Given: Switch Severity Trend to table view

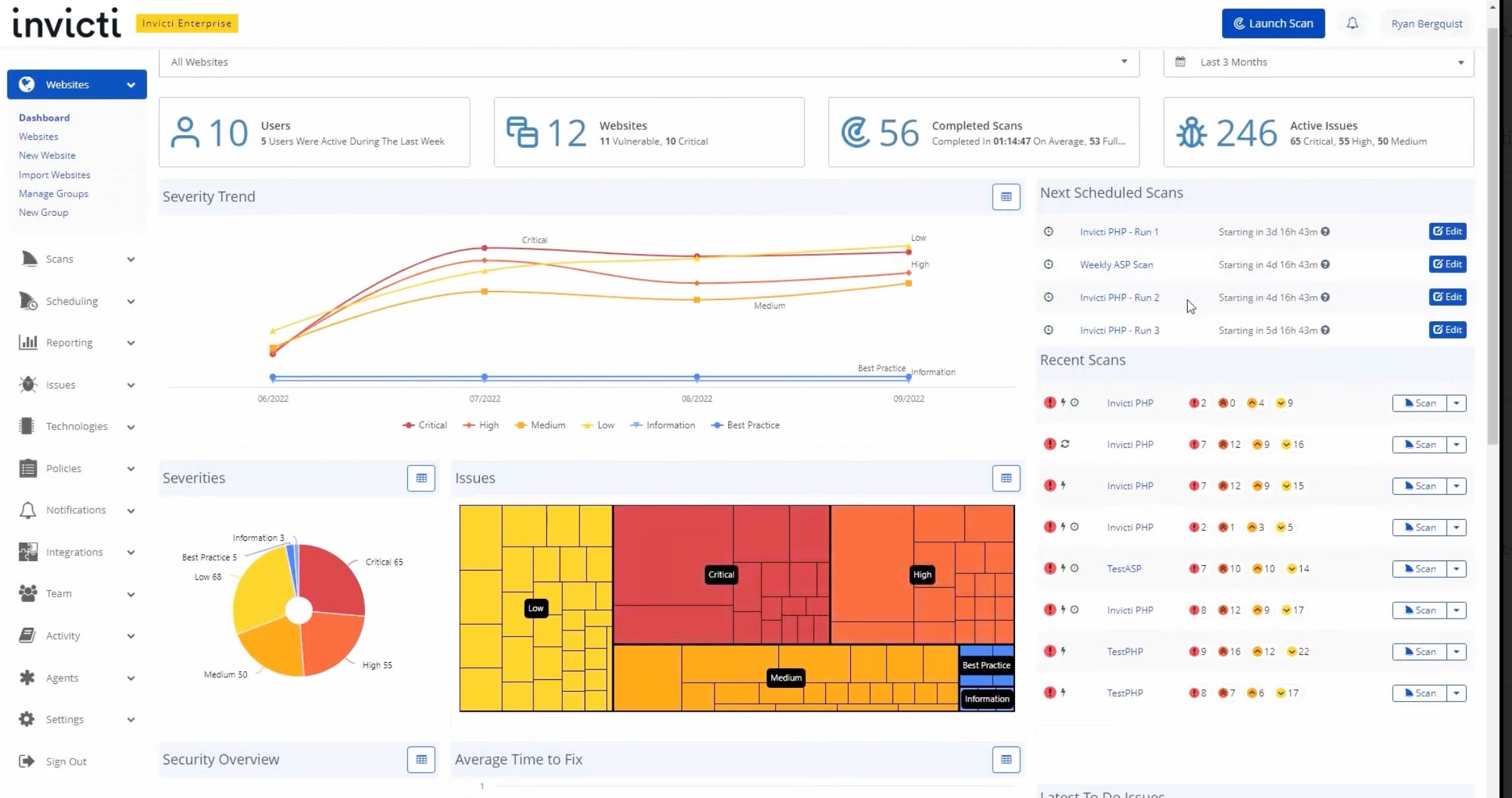Looking at the screenshot, I should pyautogui.click(x=1006, y=197).
